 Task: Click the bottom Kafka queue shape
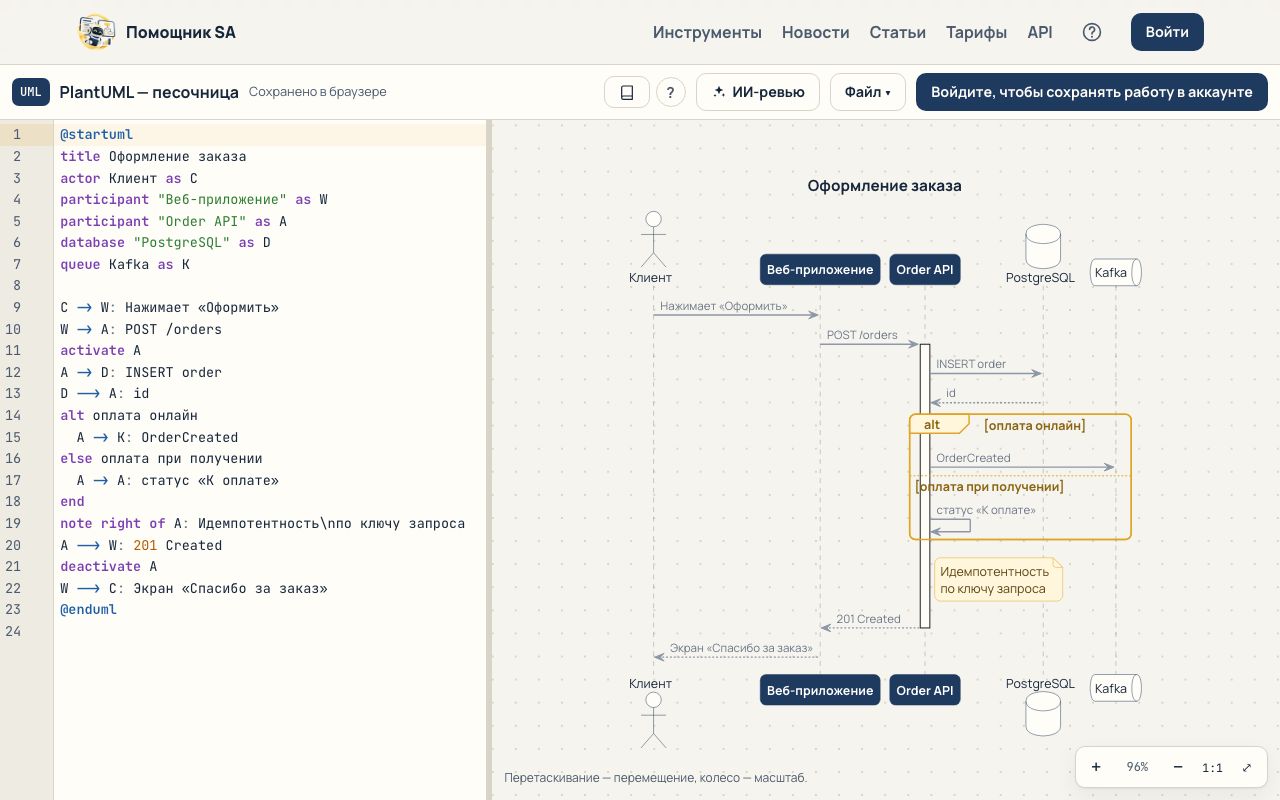coord(1115,689)
